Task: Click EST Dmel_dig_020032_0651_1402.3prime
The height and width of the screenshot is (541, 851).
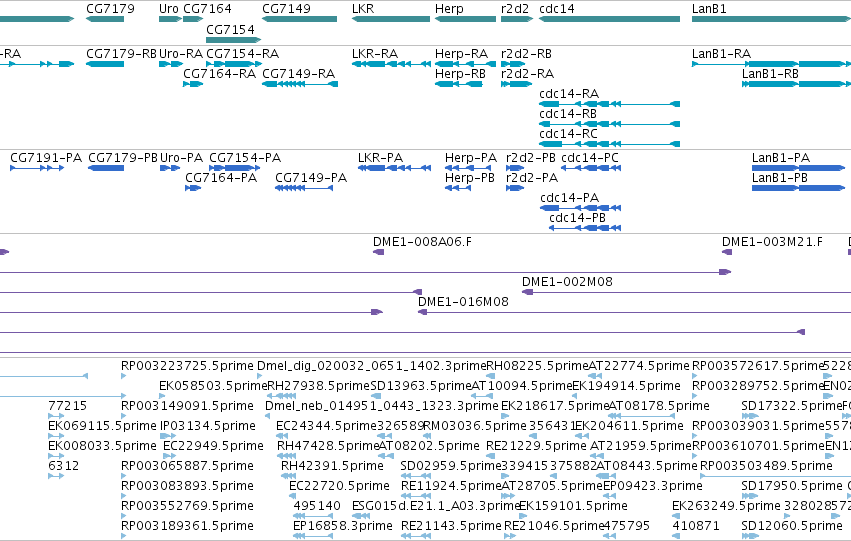Action: tap(371, 366)
